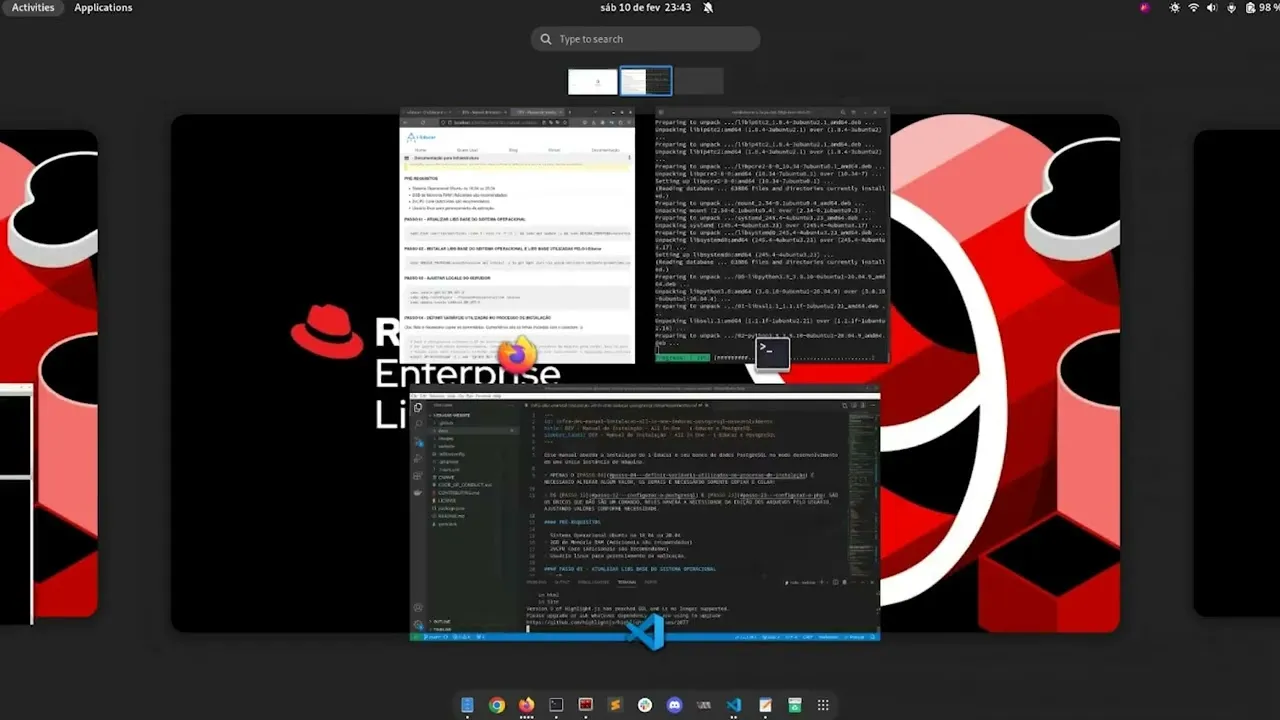Launch Google Chrome from the dock
The image size is (1280, 720).
click(497, 705)
